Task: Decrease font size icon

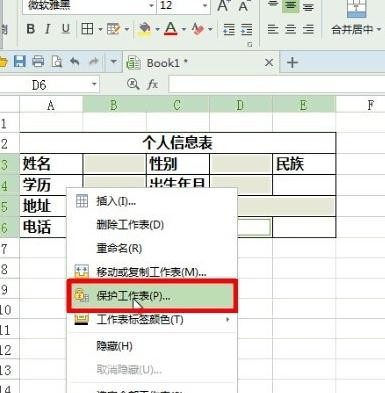Action: coord(244,6)
